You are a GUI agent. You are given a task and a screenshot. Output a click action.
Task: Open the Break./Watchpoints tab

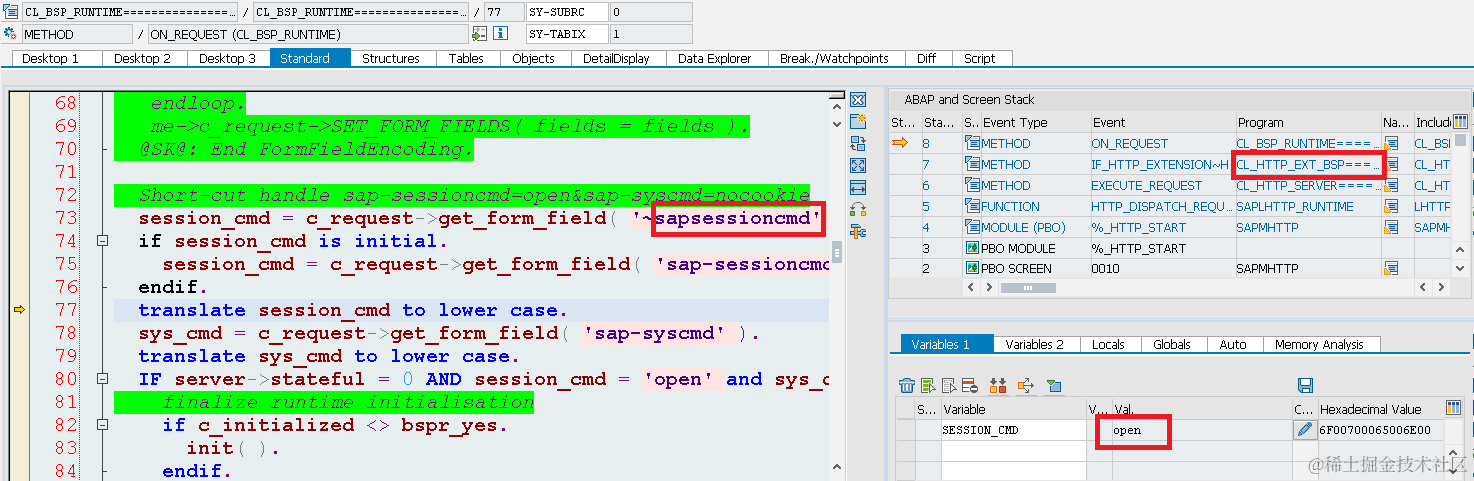(834, 58)
